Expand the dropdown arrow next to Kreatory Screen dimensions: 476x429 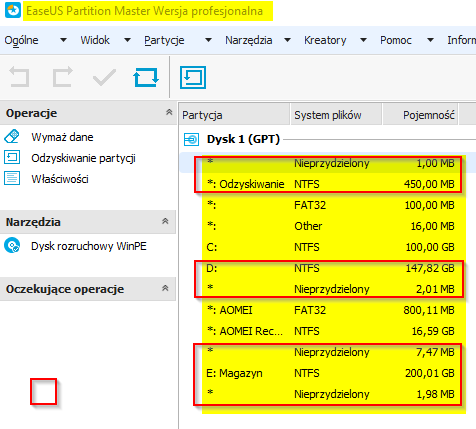[x=364, y=40]
